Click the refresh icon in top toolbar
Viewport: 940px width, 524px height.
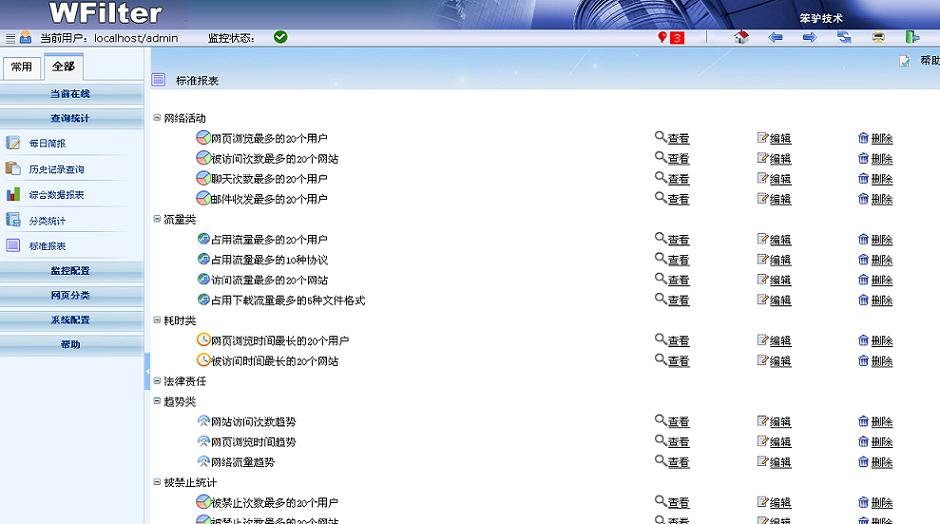[844, 38]
